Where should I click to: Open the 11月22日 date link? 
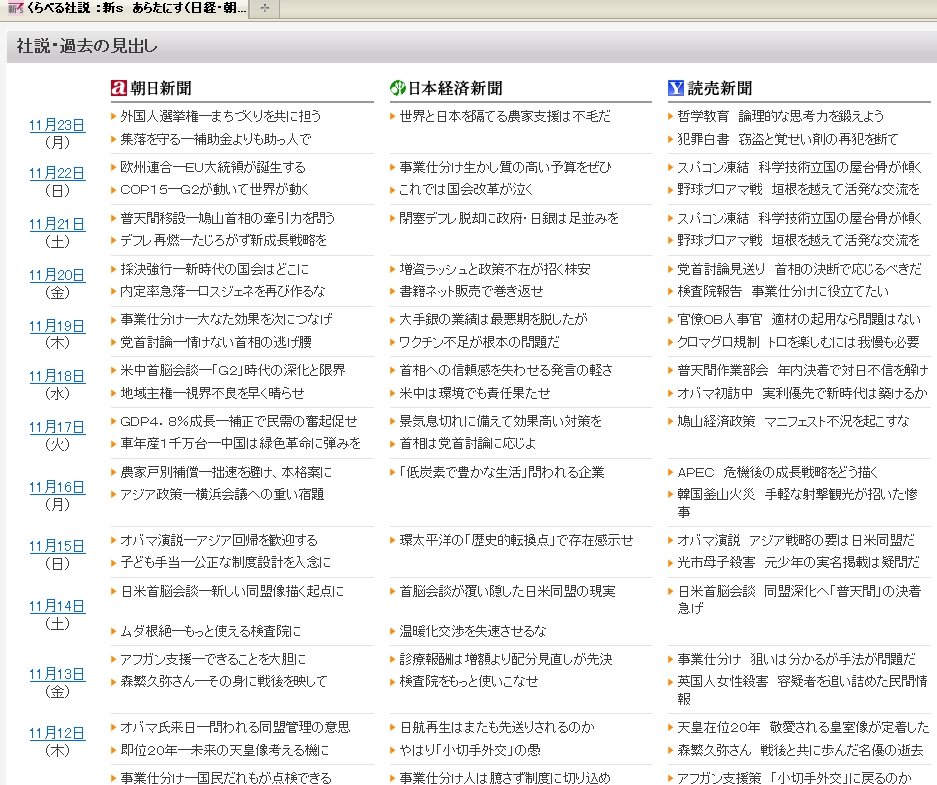tap(57, 173)
